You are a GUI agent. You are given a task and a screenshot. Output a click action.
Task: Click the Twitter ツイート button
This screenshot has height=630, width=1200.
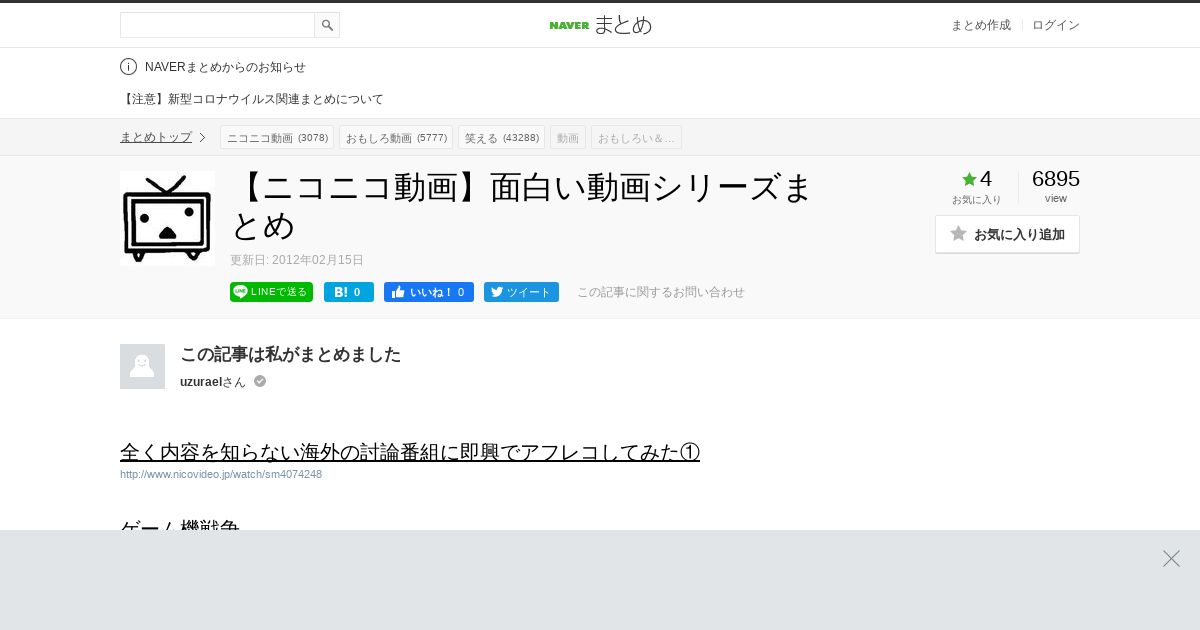[521, 292]
